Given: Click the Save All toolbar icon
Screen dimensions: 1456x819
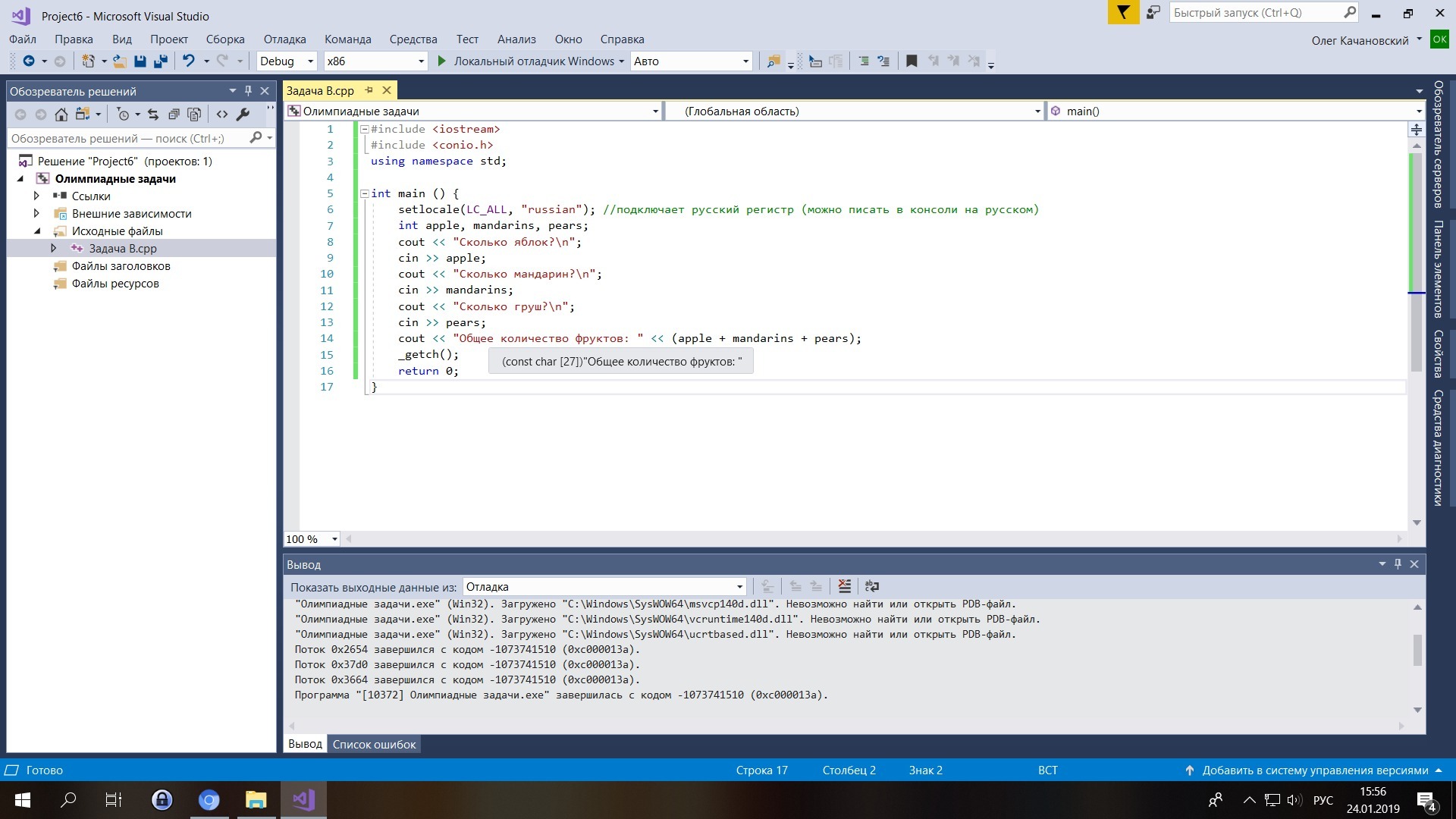Looking at the screenshot, I should pyautogui.click(x=160, y=61).
